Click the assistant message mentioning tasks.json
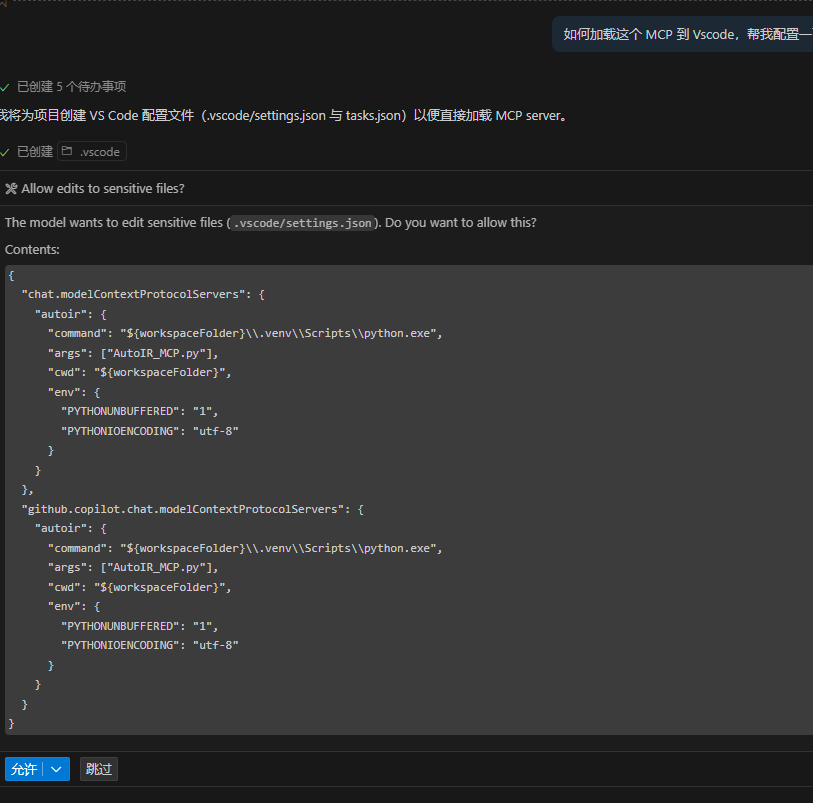Screen dimensions: 813x803 click(x=283, y=115)
